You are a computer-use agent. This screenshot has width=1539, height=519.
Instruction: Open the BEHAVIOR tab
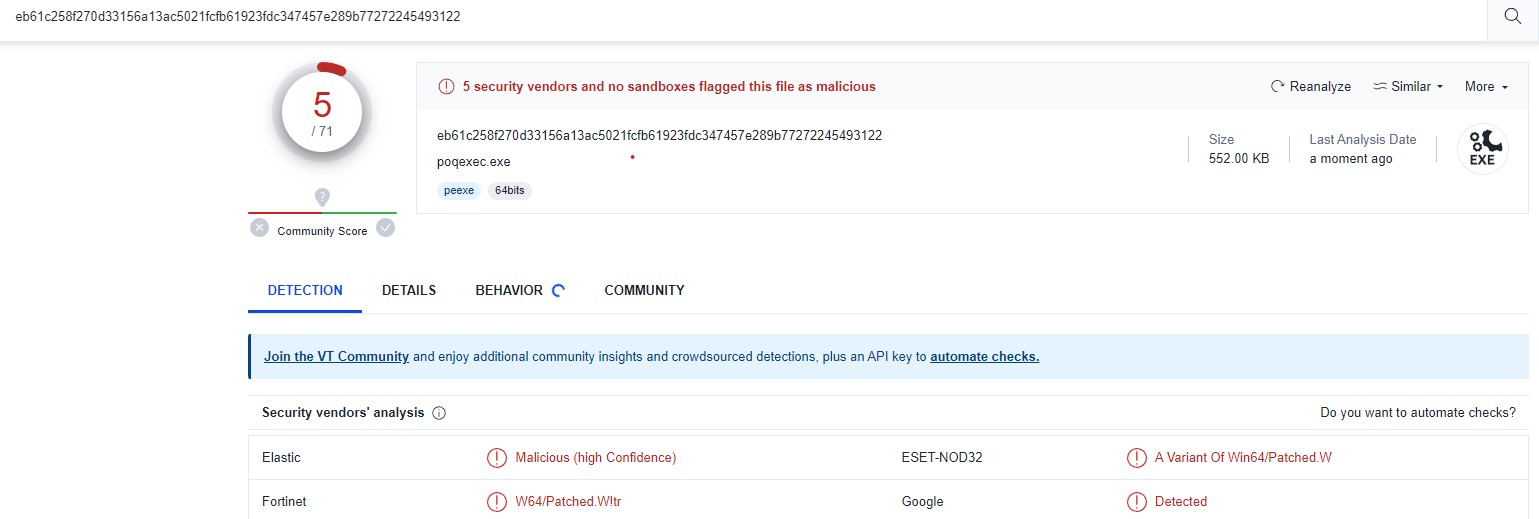pos(509,291)
